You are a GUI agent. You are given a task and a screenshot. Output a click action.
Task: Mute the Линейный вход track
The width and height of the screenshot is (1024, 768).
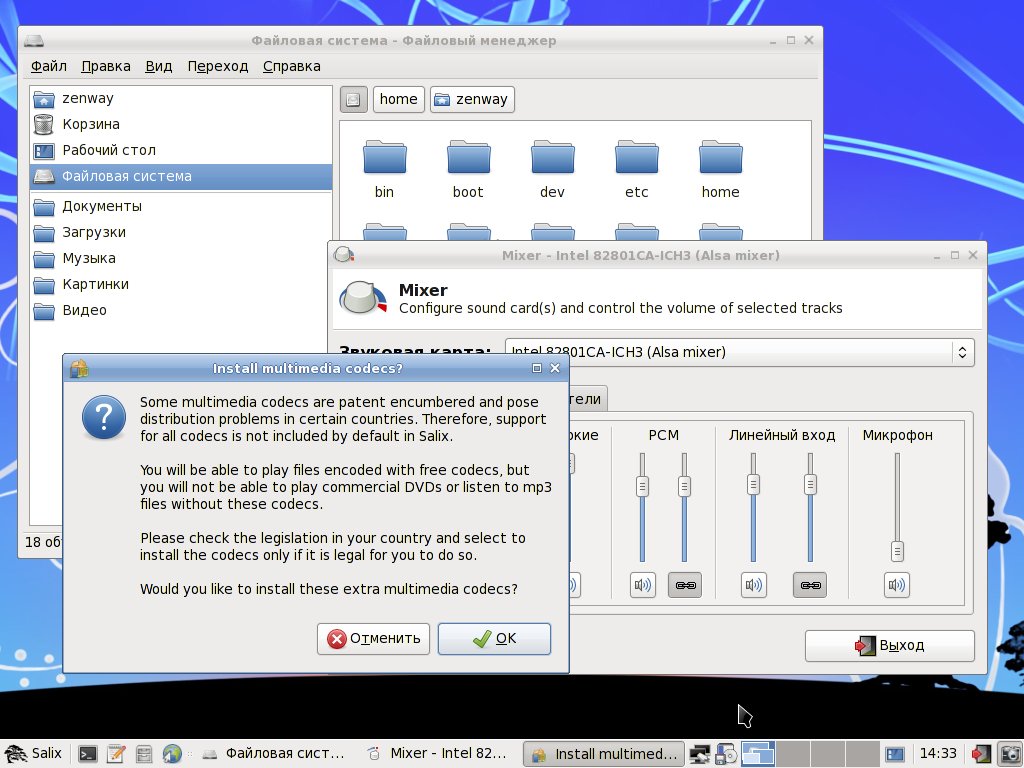[x=753, y=585]
